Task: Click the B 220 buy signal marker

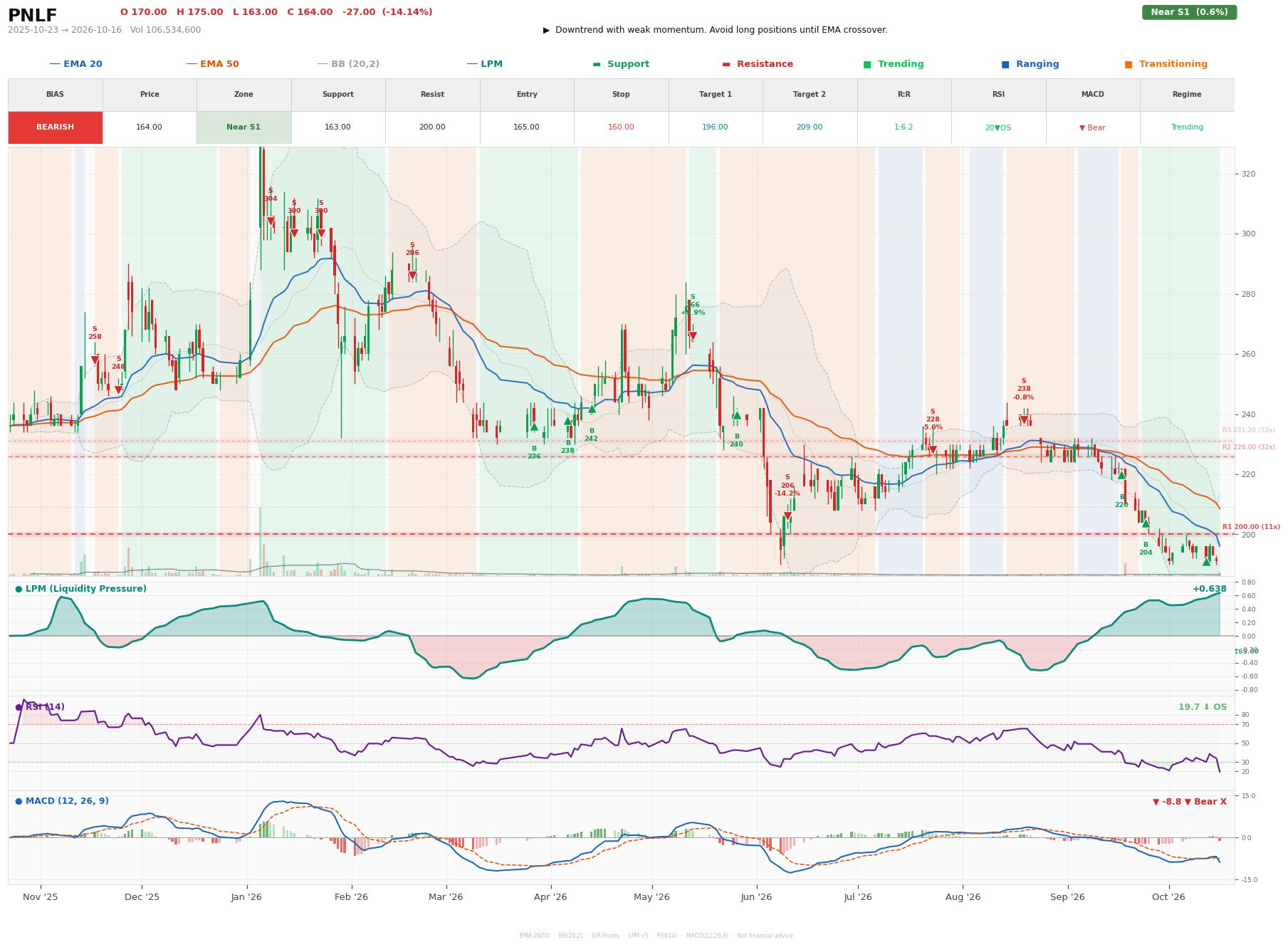Action: 1121,475
